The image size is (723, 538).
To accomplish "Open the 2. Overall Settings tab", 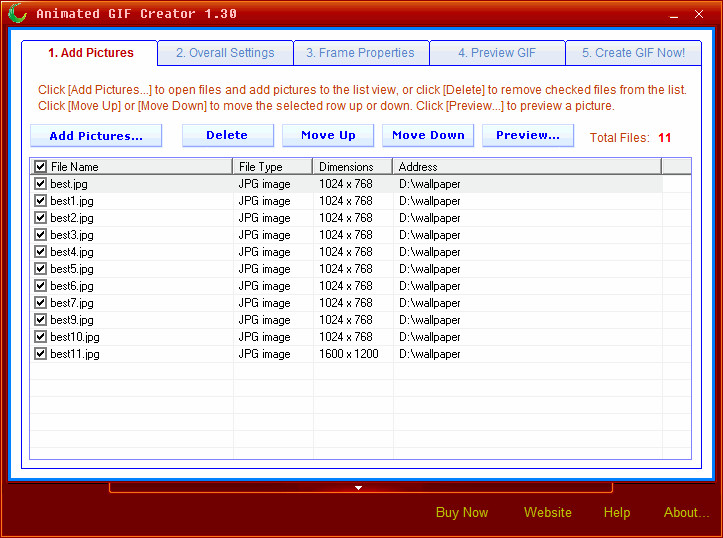I will pos(225,53).
